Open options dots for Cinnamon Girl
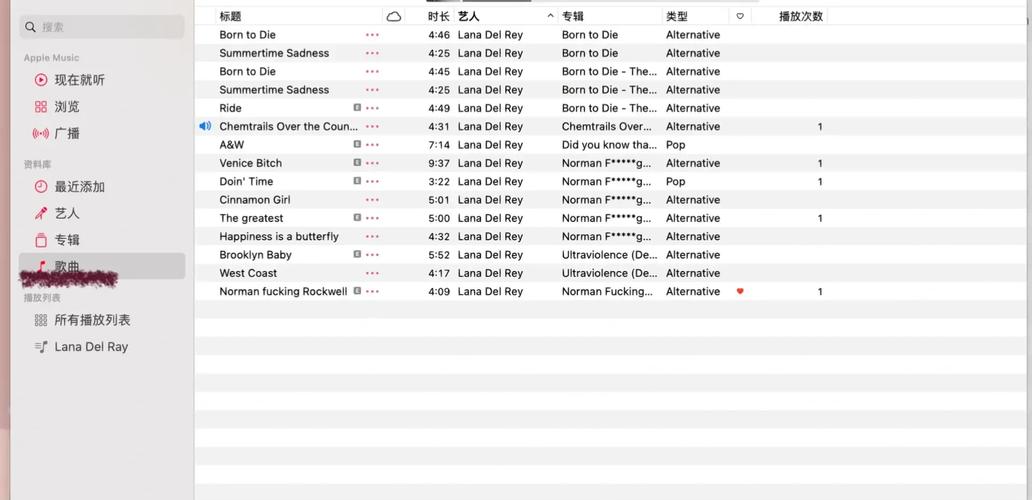 coord(373,201)
